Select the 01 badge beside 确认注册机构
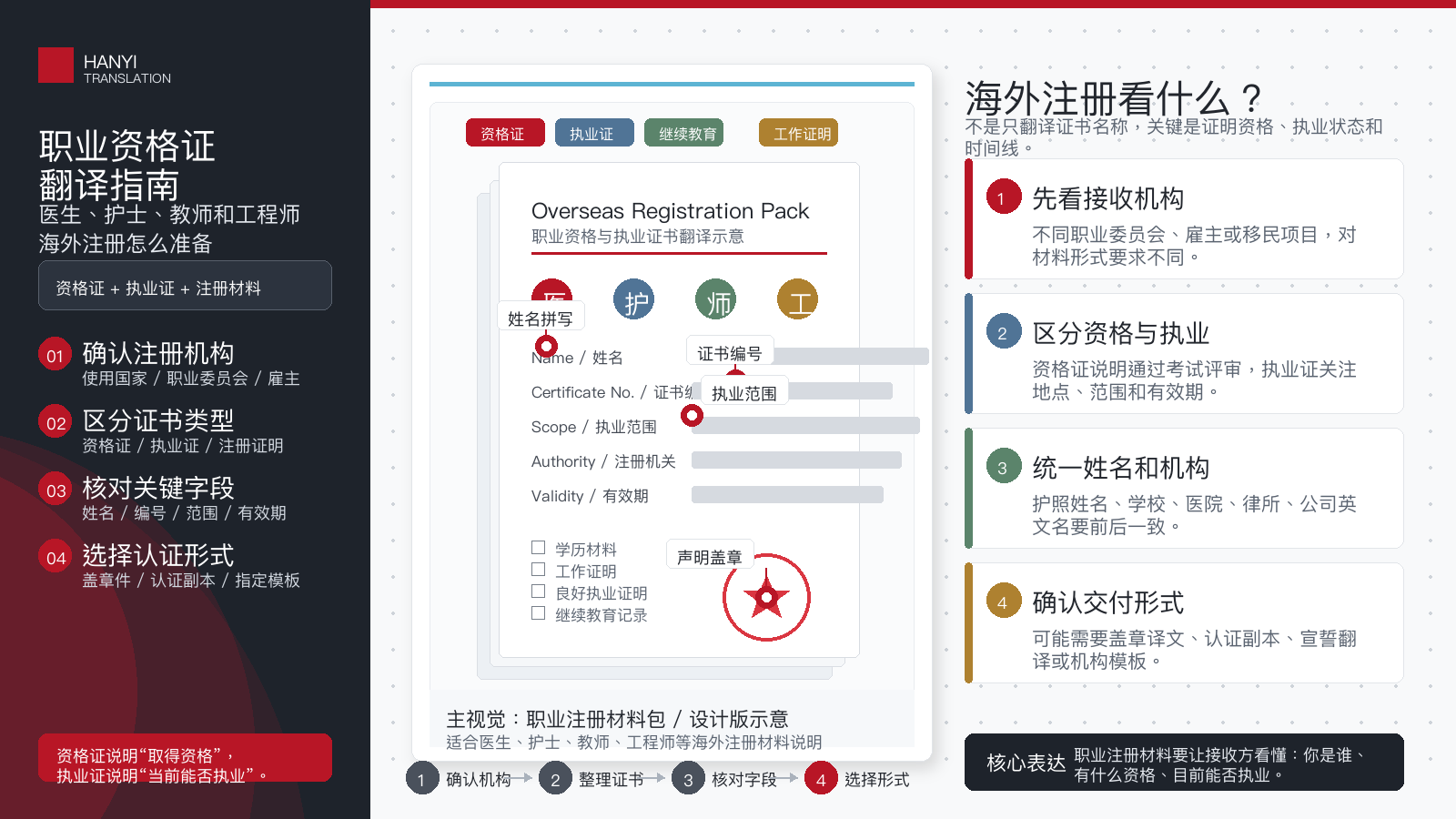Screen dimensions: 1456x819 pyautogui.click(x=56, y=356)
